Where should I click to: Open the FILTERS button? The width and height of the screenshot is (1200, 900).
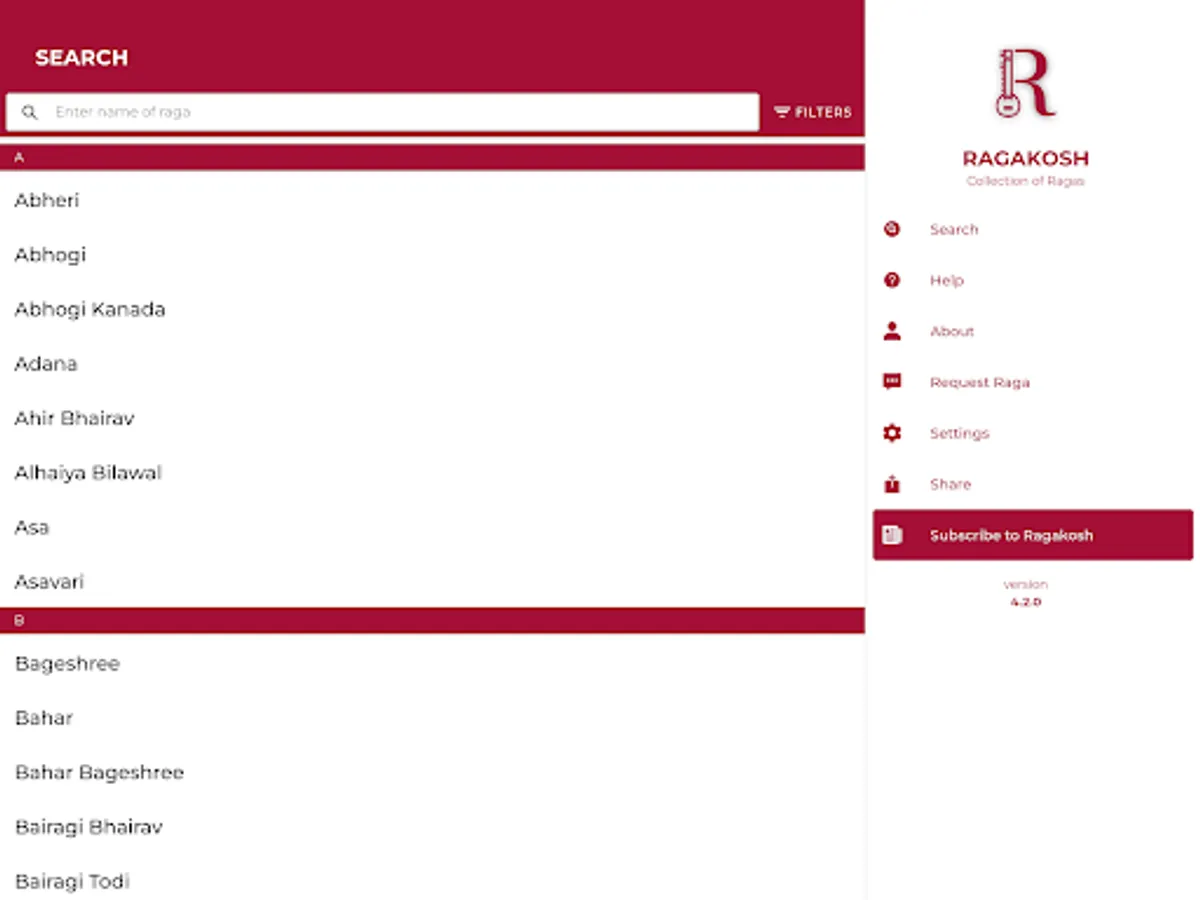pyautogui.click(x=813, y=113)
